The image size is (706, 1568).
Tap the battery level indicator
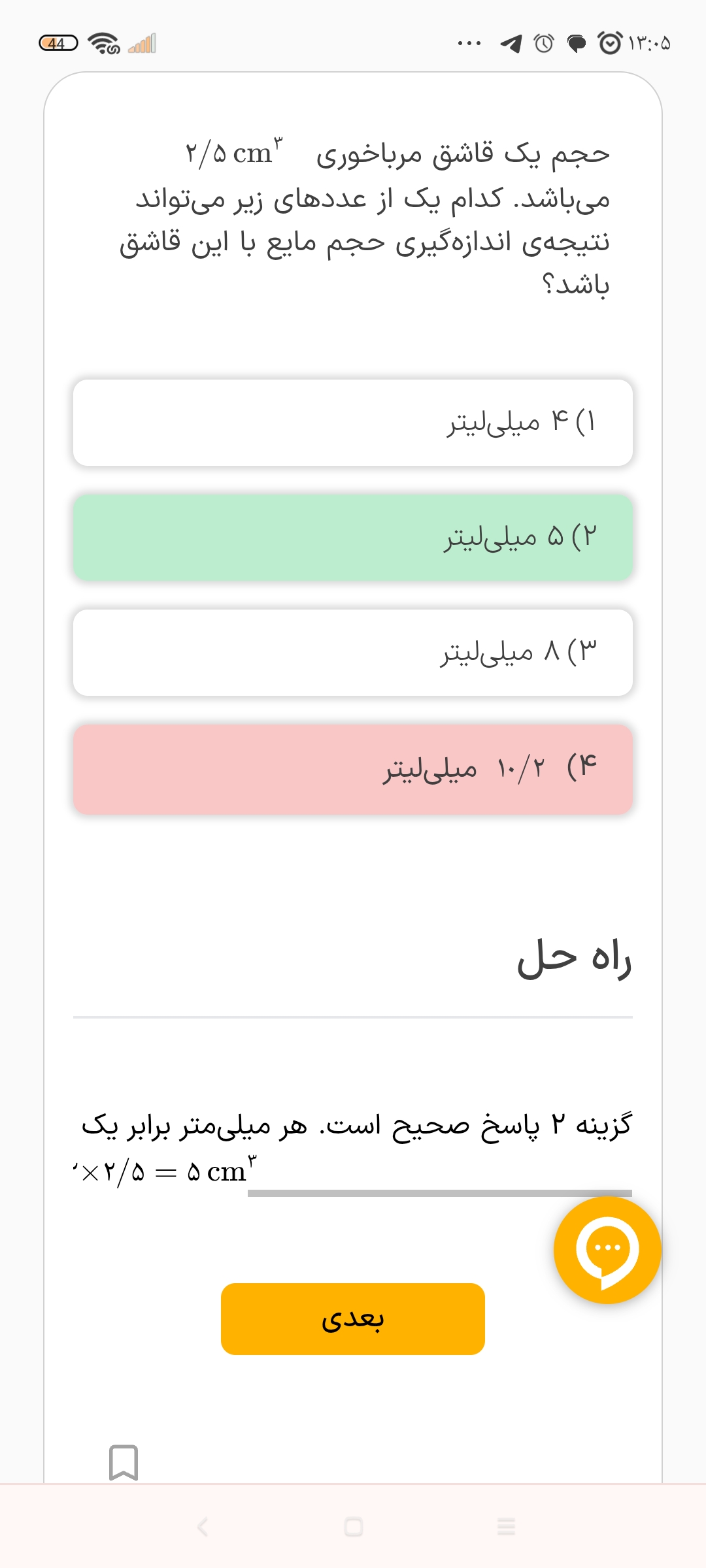[58, 44]
